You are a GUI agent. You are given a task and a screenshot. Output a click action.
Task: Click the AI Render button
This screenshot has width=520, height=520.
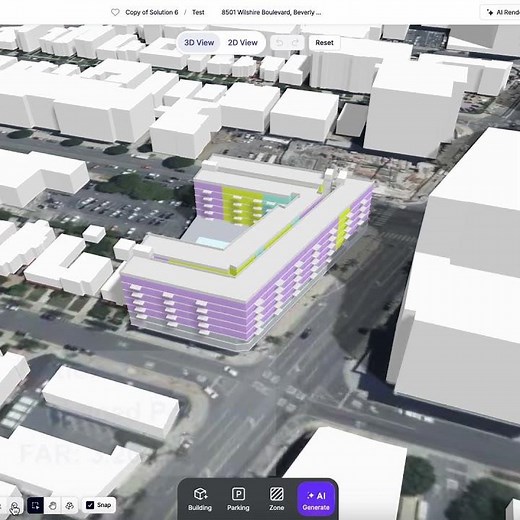[x=501, y=13]
